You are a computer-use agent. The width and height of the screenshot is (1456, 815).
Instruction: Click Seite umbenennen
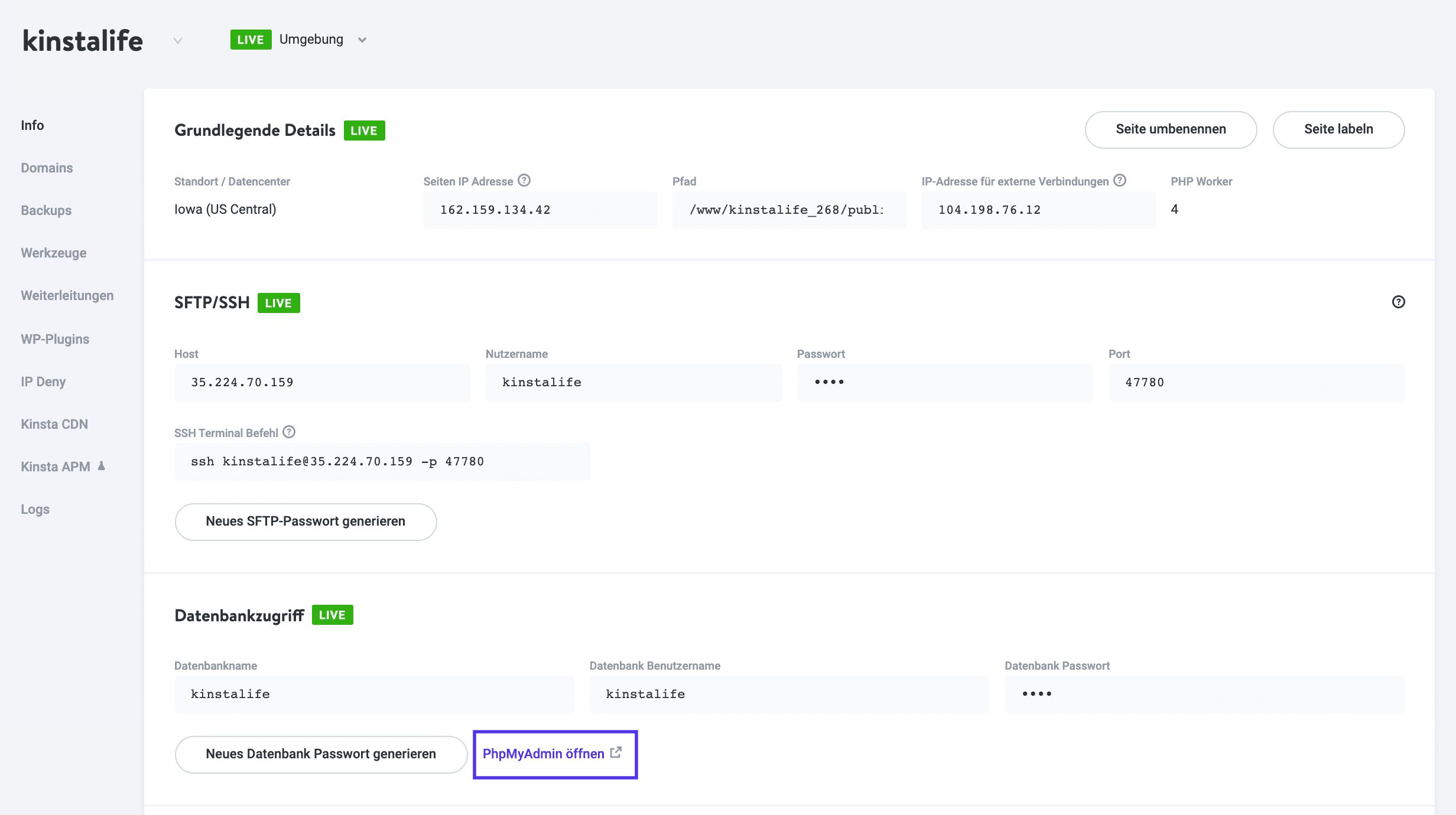pyautogui.click(x=1170, y=129)
